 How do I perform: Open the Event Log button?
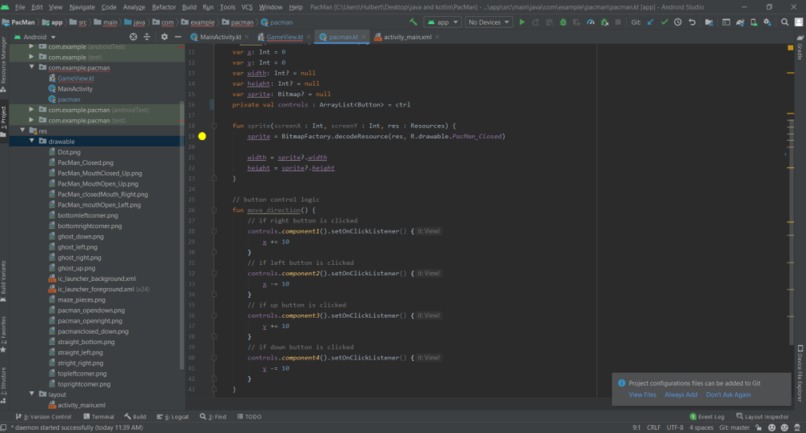pyautogui.click(x=707, y=417)
